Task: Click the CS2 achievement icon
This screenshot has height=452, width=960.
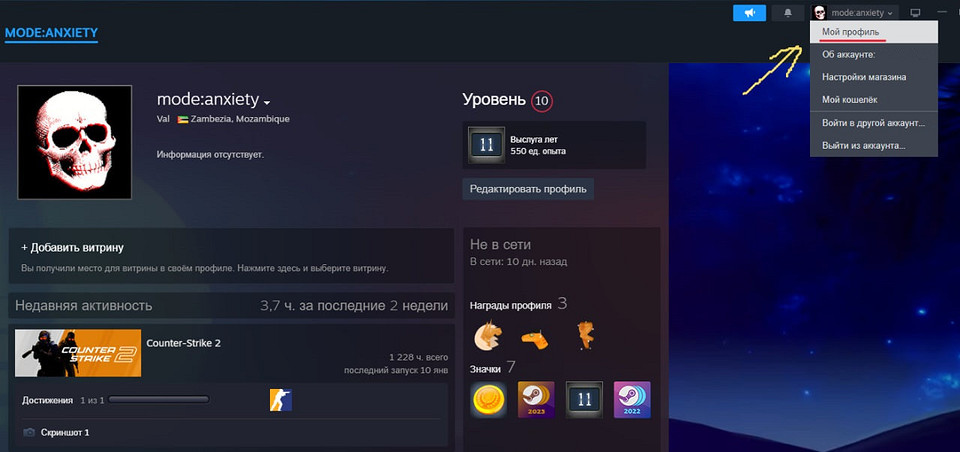Action: tap(280, 401)
